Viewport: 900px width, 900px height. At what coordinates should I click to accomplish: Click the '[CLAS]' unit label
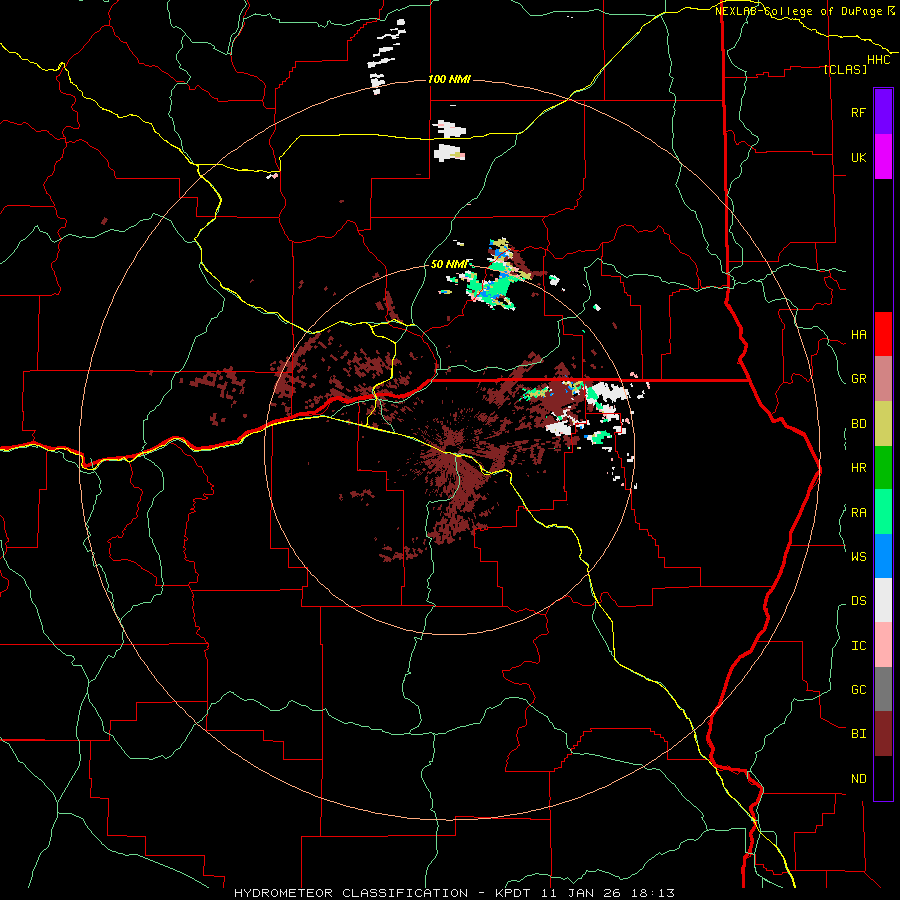[845, 69]
